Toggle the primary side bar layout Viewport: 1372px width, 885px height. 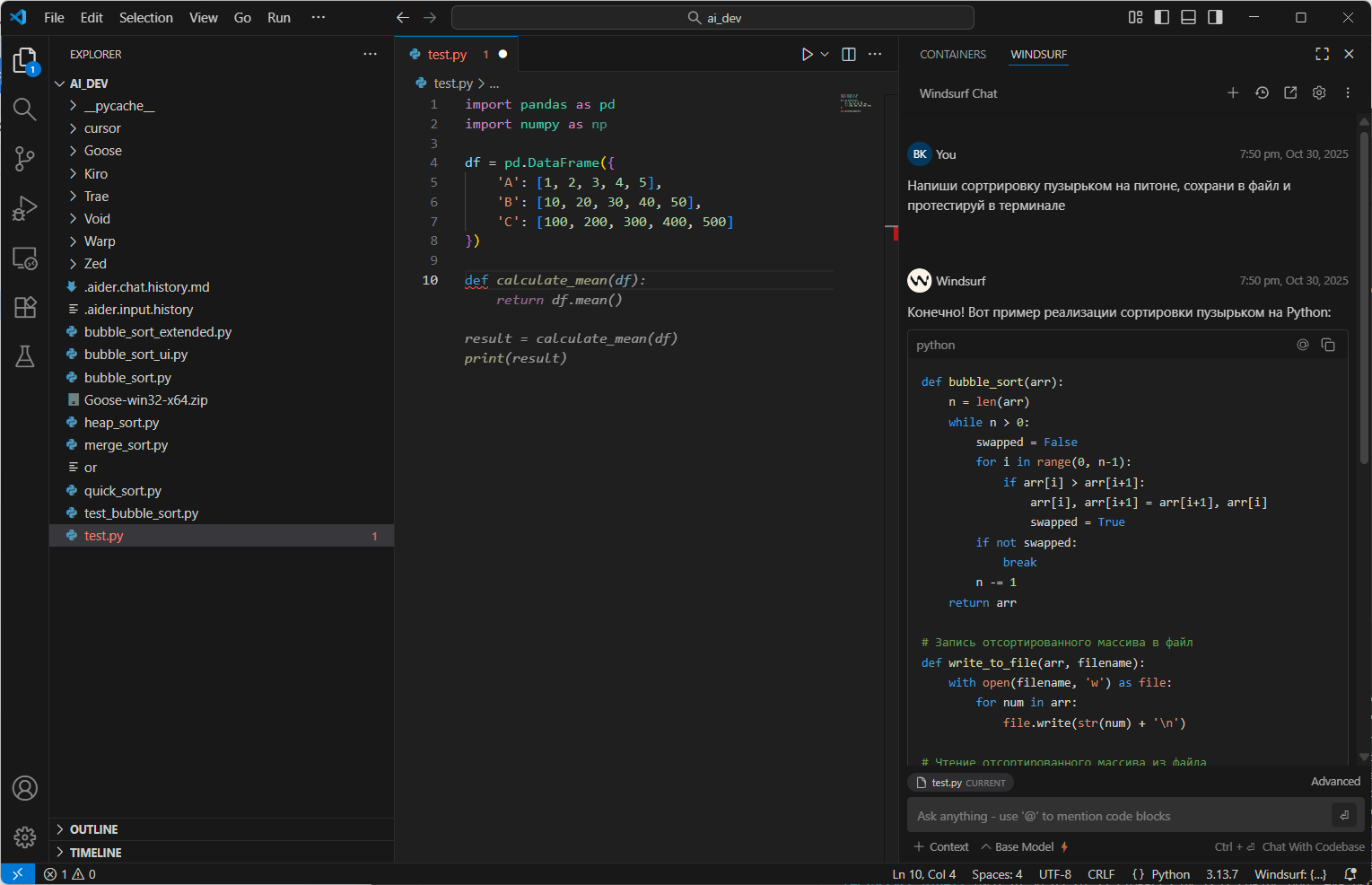[x=1161, y=17]
